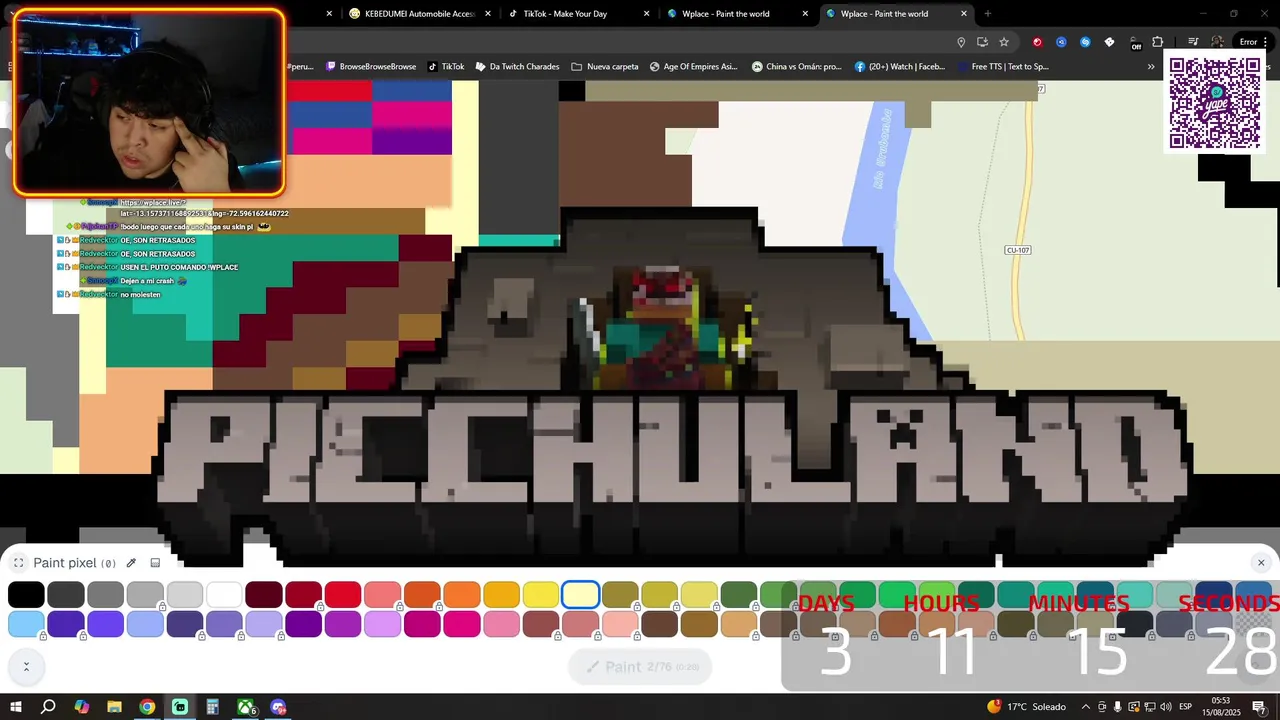
Task: Open the red circular browser extension
Action: (1037, 42)
